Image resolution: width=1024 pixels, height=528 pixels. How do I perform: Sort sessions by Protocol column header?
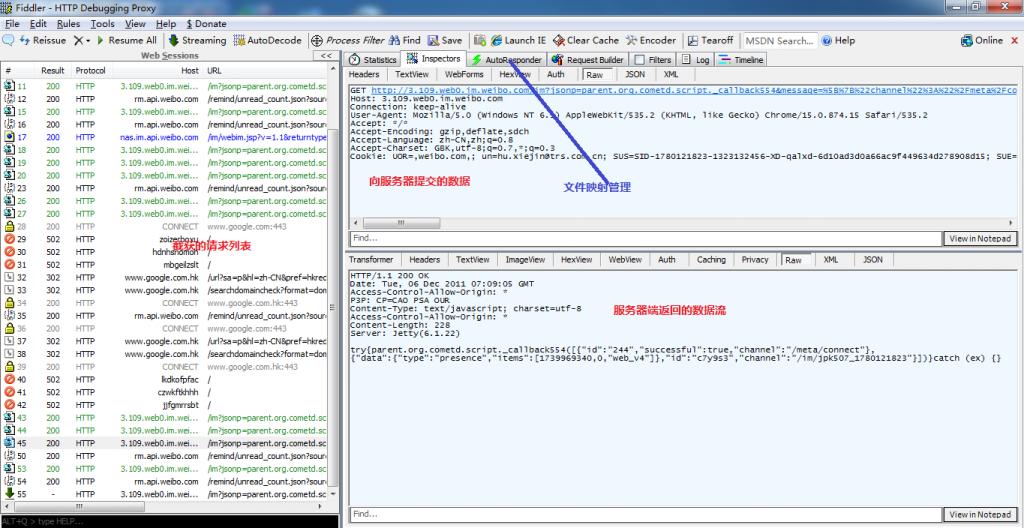[90, 71]
